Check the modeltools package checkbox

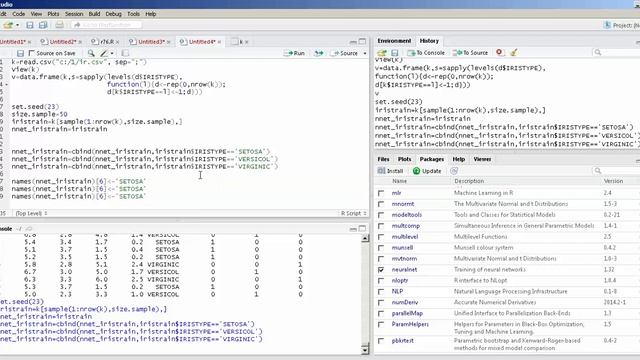(x=381, y=215)
